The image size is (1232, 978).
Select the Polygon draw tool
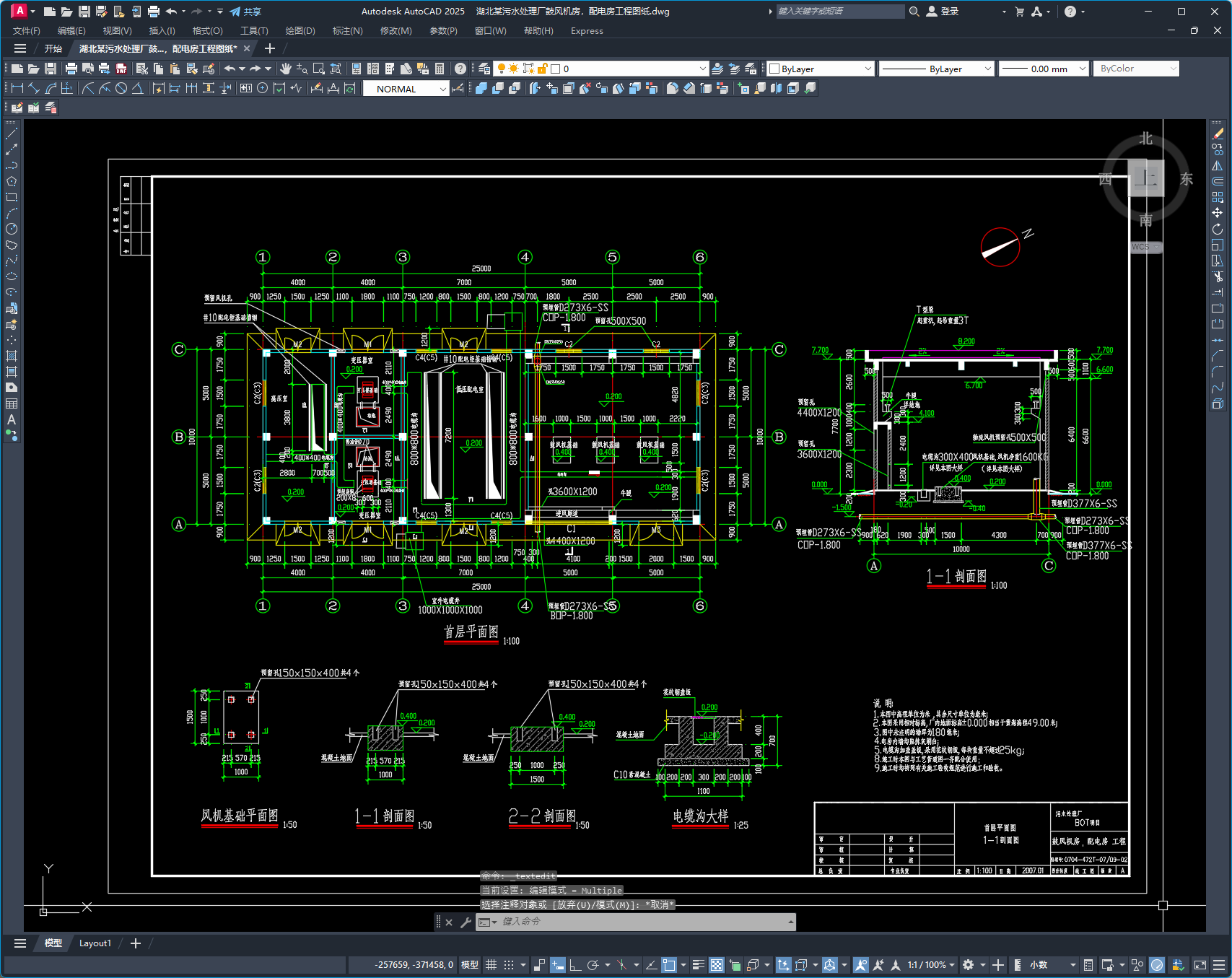[12, 181]
